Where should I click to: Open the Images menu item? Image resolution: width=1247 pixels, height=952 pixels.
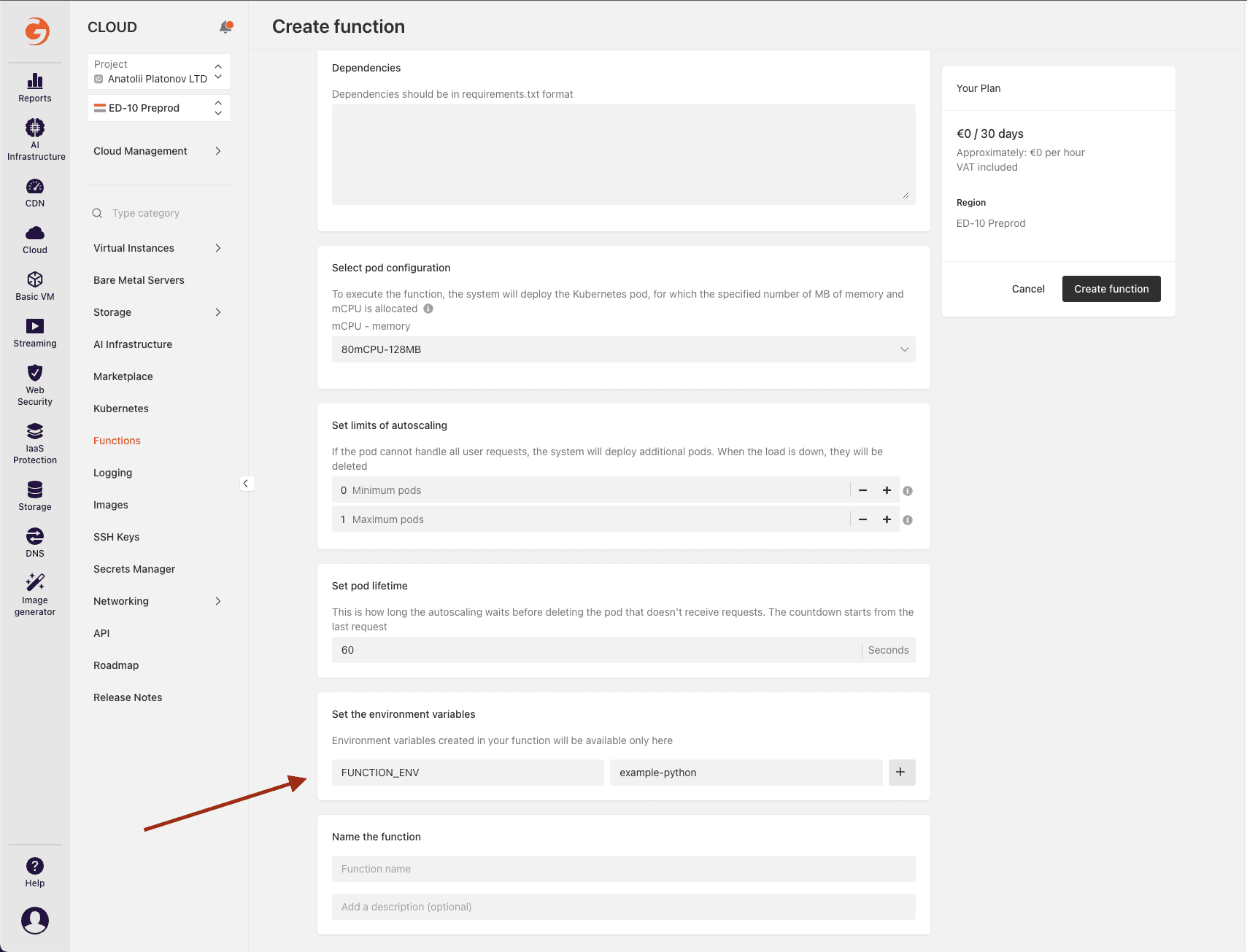pyautogui.click(x=111, y=505)
